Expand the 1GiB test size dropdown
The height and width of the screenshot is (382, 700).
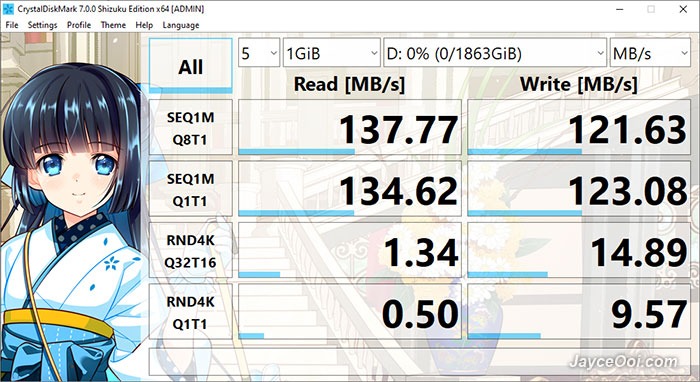(x=332, y=53)
